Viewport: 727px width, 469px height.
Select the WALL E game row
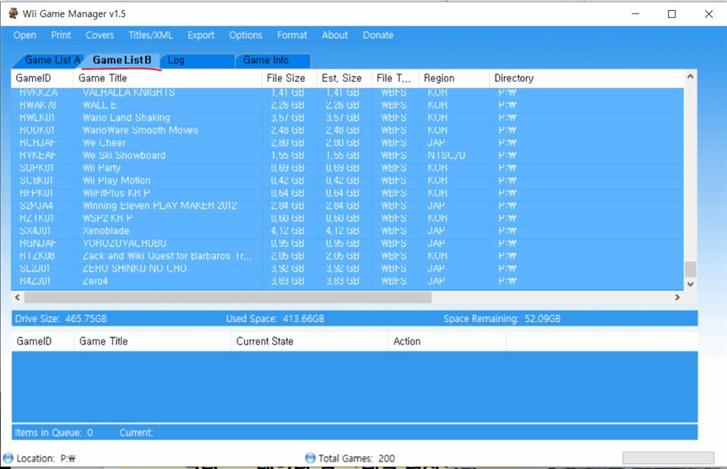[x=347, y=105]
